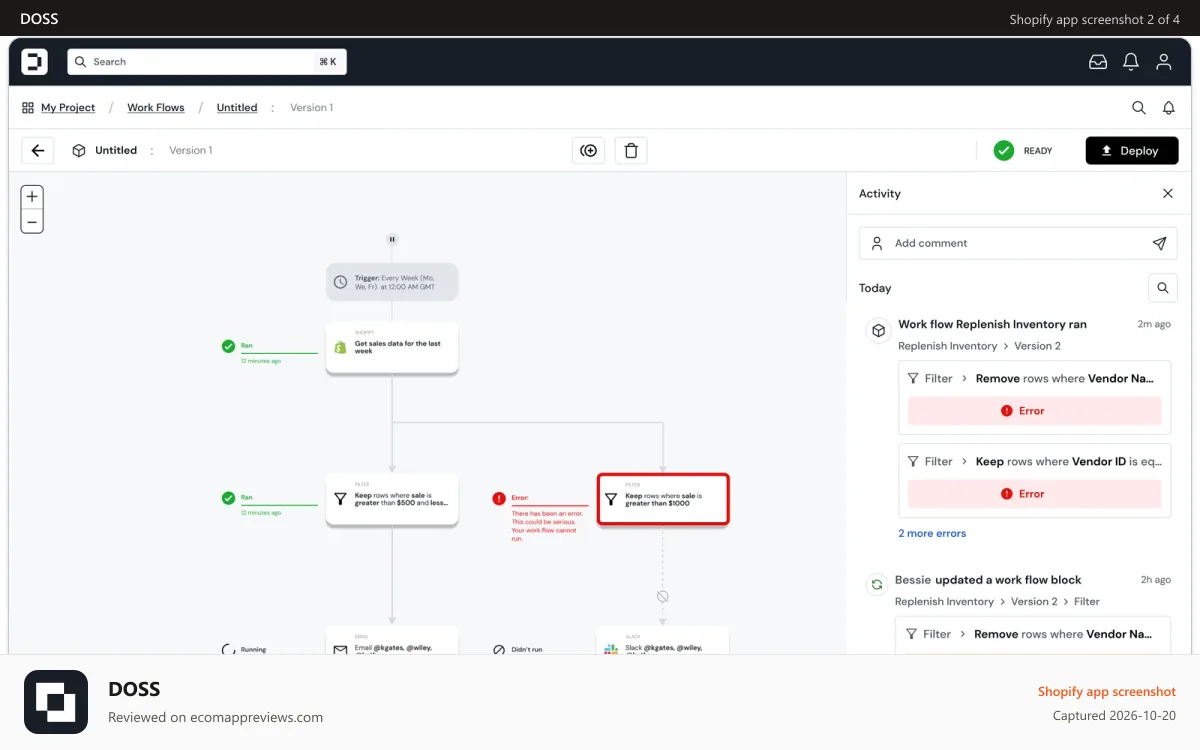This screenshot has width=1200, height=750.
Task: Open My Project breadcrumb
Action: (68, 108)
